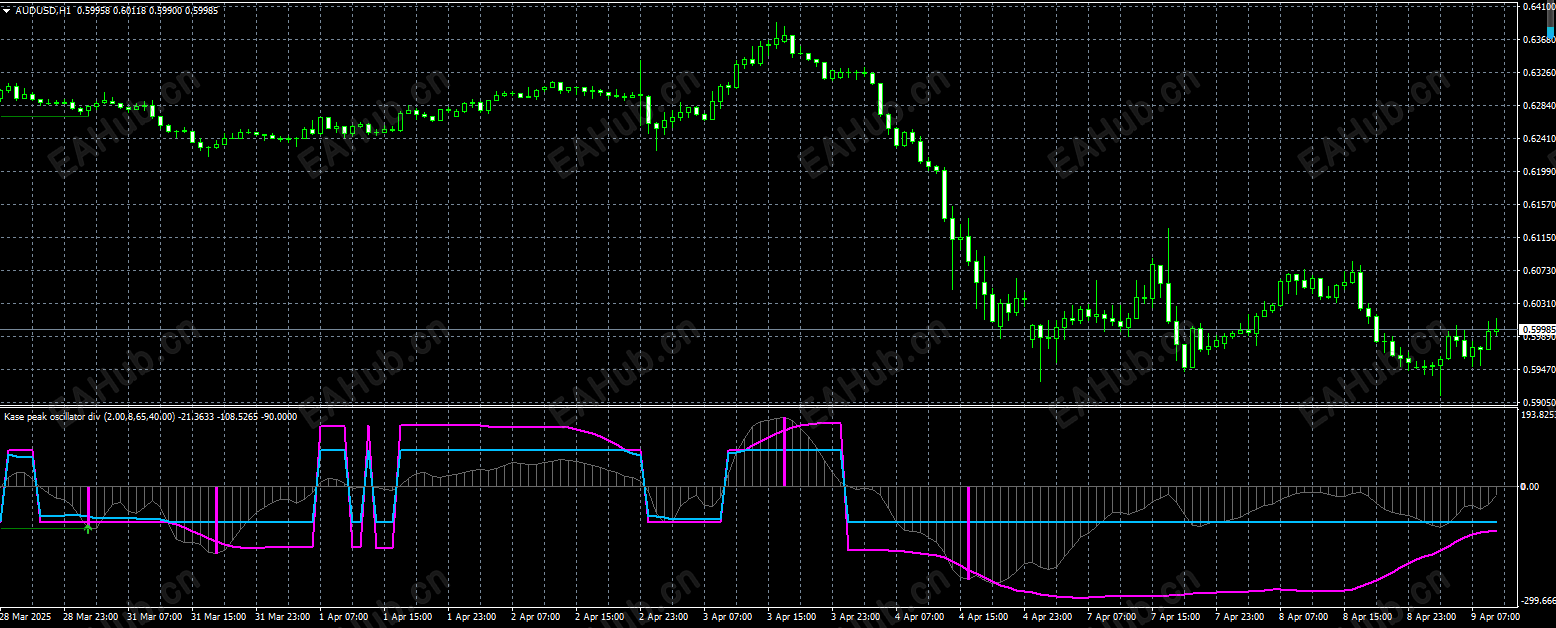Click the 1 Apr 07:00 time label
The height and width of the screenshot is (628, 1556).
[344, 617]
